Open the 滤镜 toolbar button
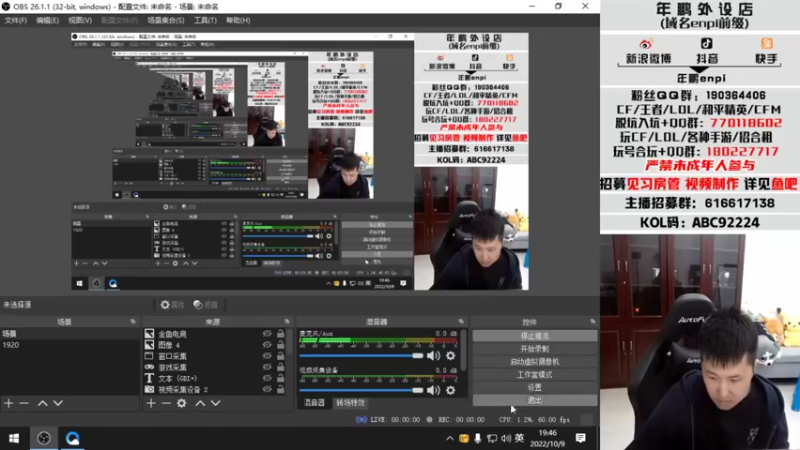The height and width of the screenshot is (450, 800). click(206, 305)
